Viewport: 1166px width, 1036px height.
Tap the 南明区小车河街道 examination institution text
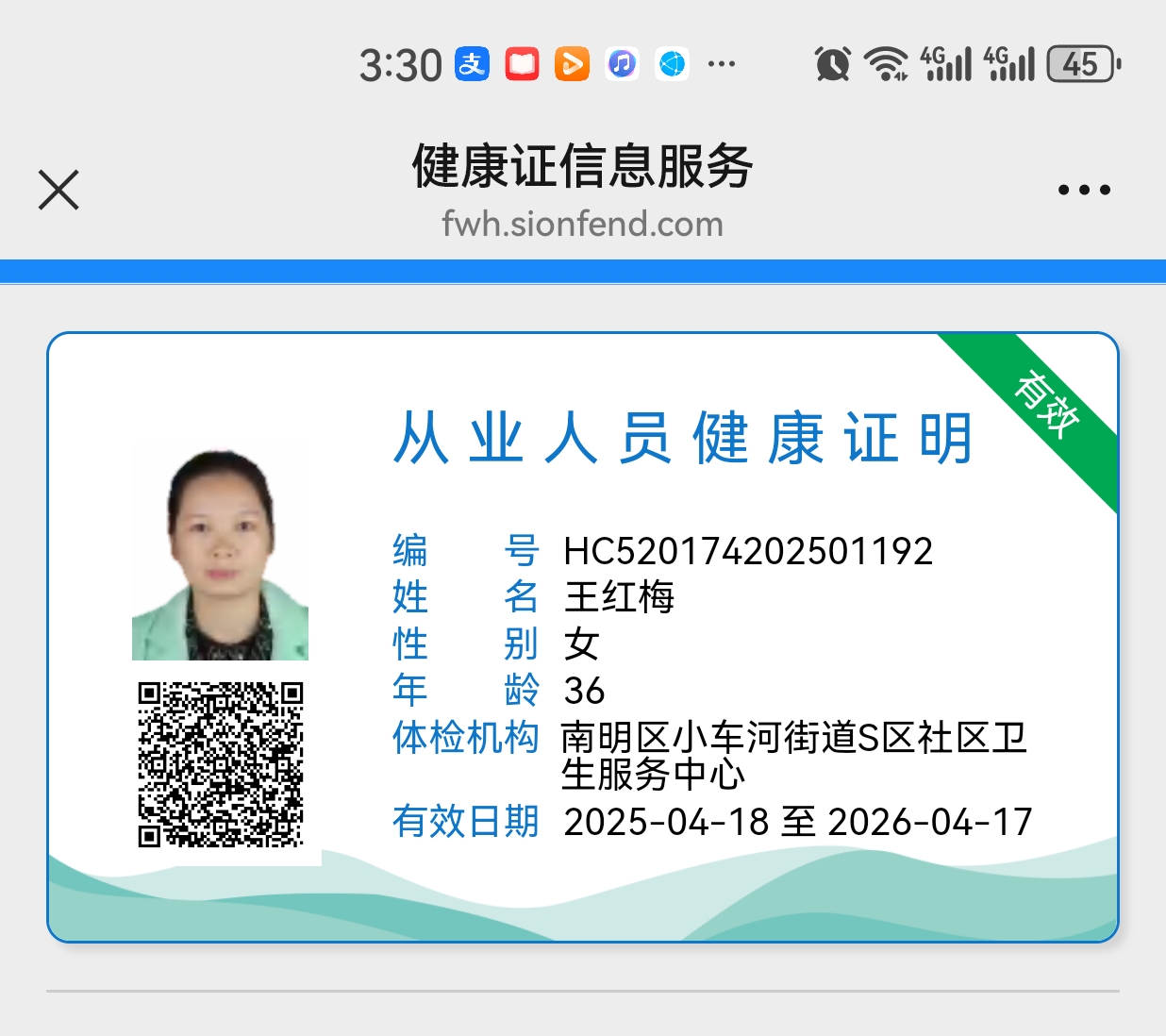click(792, 755)
